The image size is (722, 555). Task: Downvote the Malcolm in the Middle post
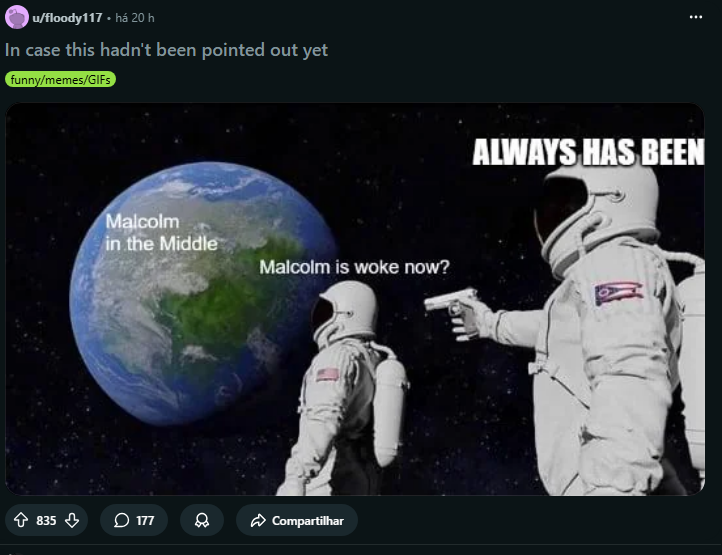72,520
